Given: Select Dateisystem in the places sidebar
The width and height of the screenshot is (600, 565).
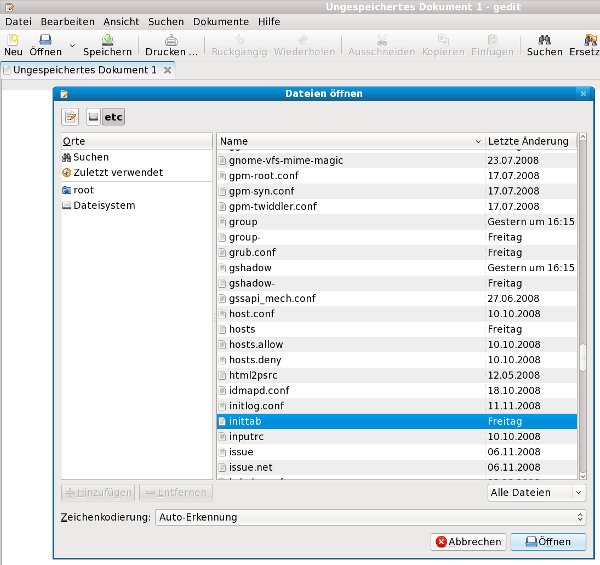Looking at the screenshot, I should click(x=103, y=205).
